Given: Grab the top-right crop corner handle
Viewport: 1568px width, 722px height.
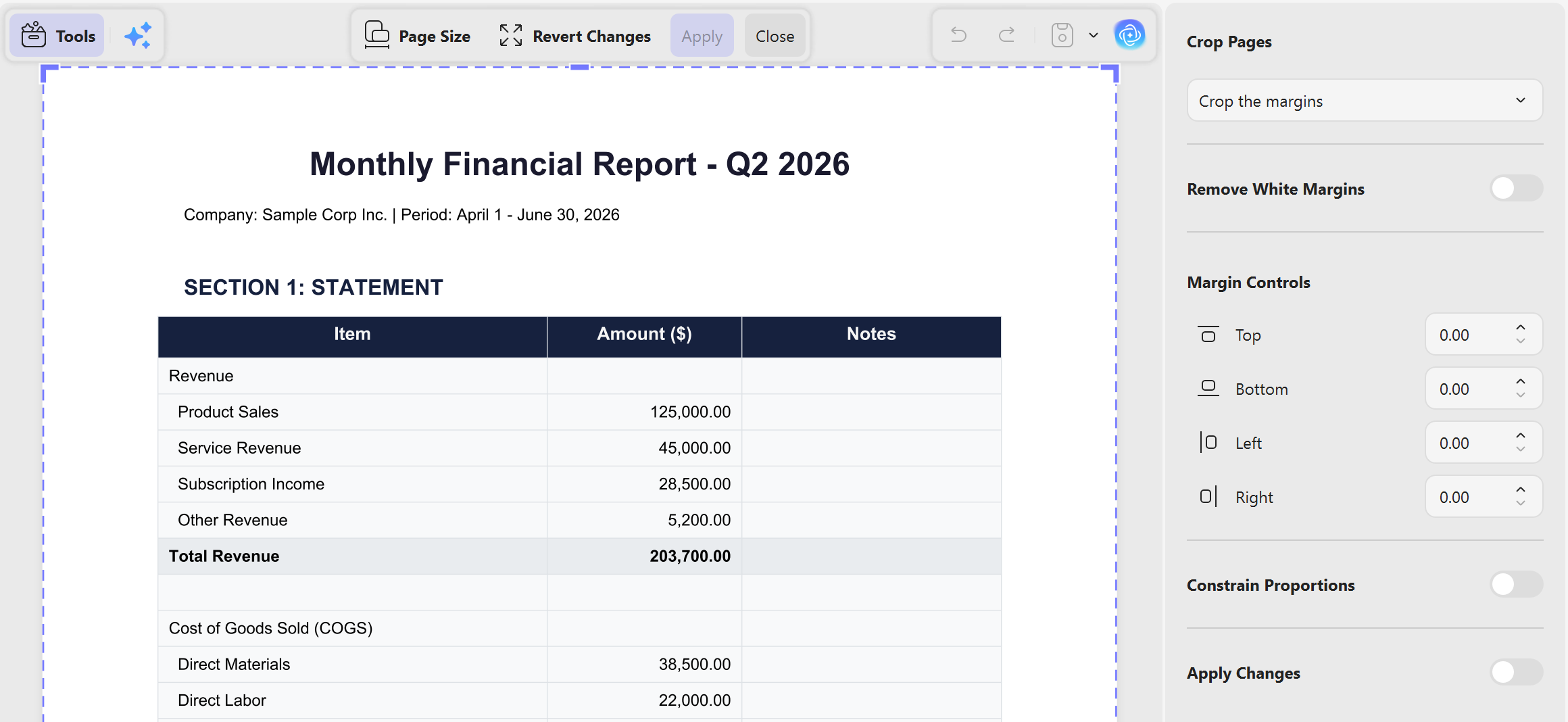Looking at the screenshot, I should [x=1110, y=72].
